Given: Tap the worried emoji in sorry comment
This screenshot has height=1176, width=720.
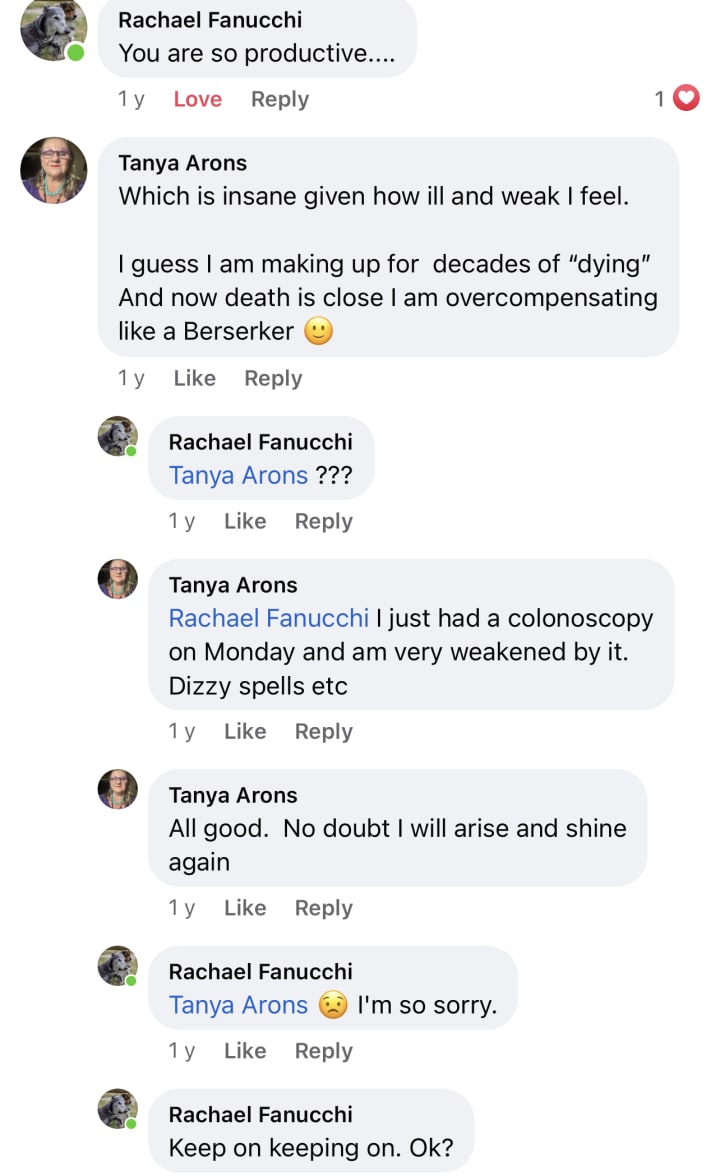Looking at the screenshot, I should 333,1005.
